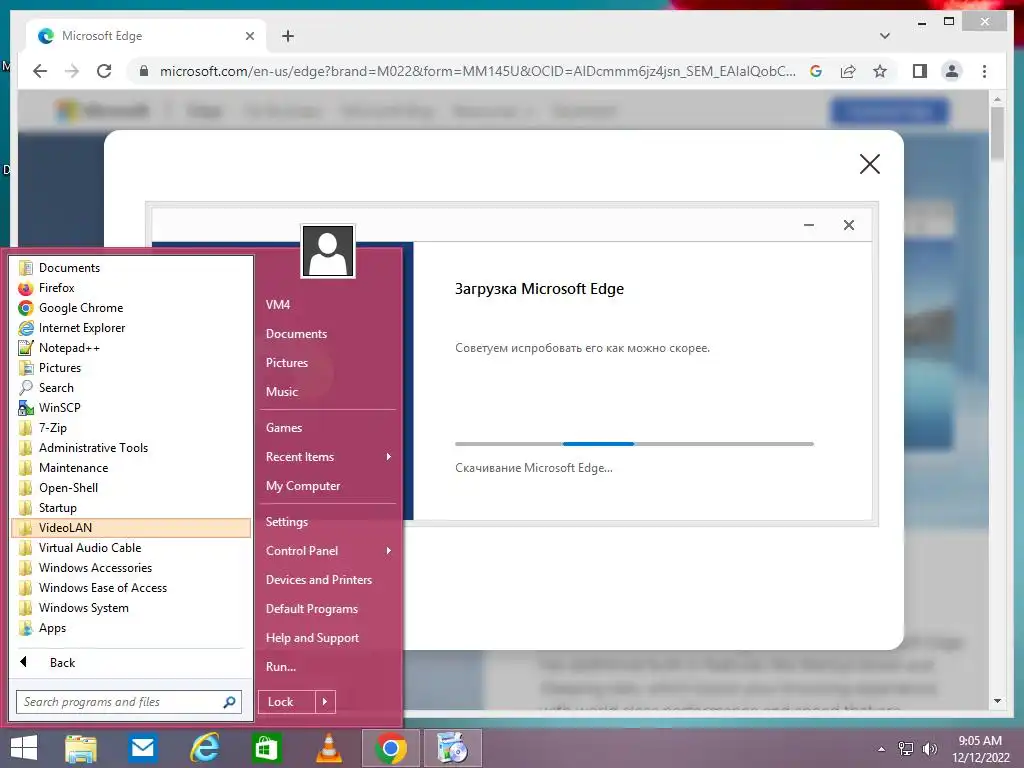Click the volume speaker icon in the tray
Screen dimensions: 1024x768
click(x=929, y=749)
